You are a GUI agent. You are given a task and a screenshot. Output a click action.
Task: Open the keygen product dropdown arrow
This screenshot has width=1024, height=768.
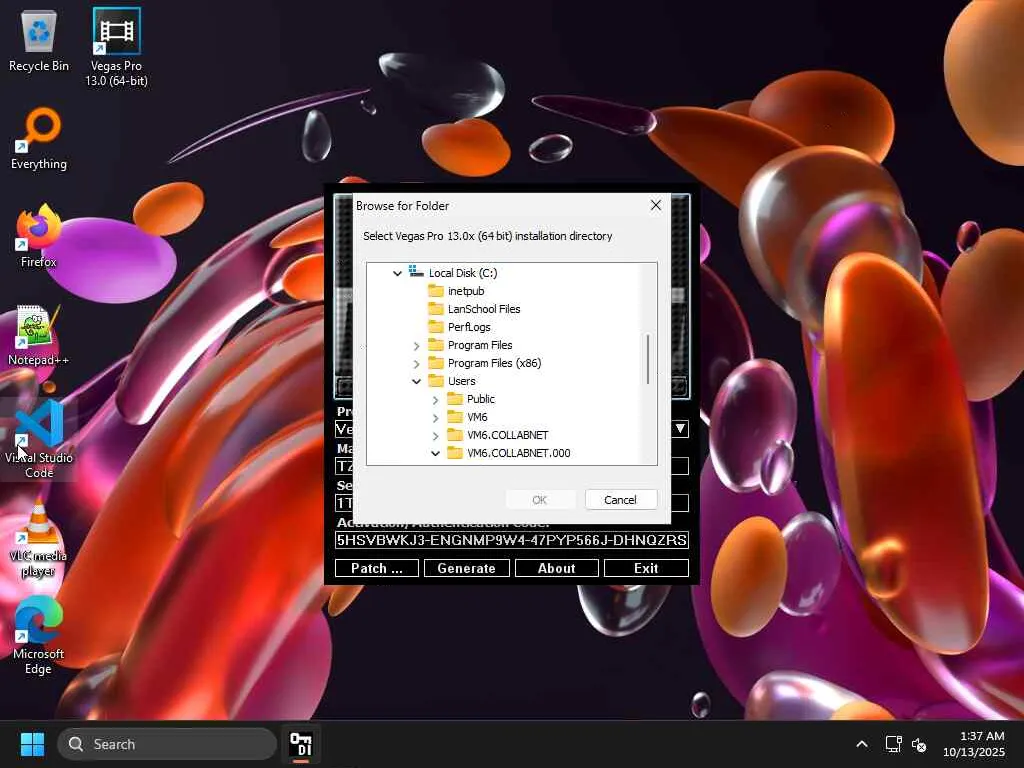[680, 428]
